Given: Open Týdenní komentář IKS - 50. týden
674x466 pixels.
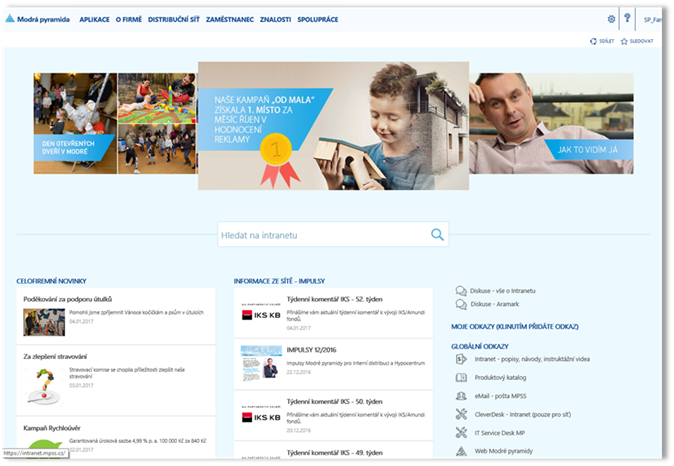Looking at the screenshot, I should point(334,401).
